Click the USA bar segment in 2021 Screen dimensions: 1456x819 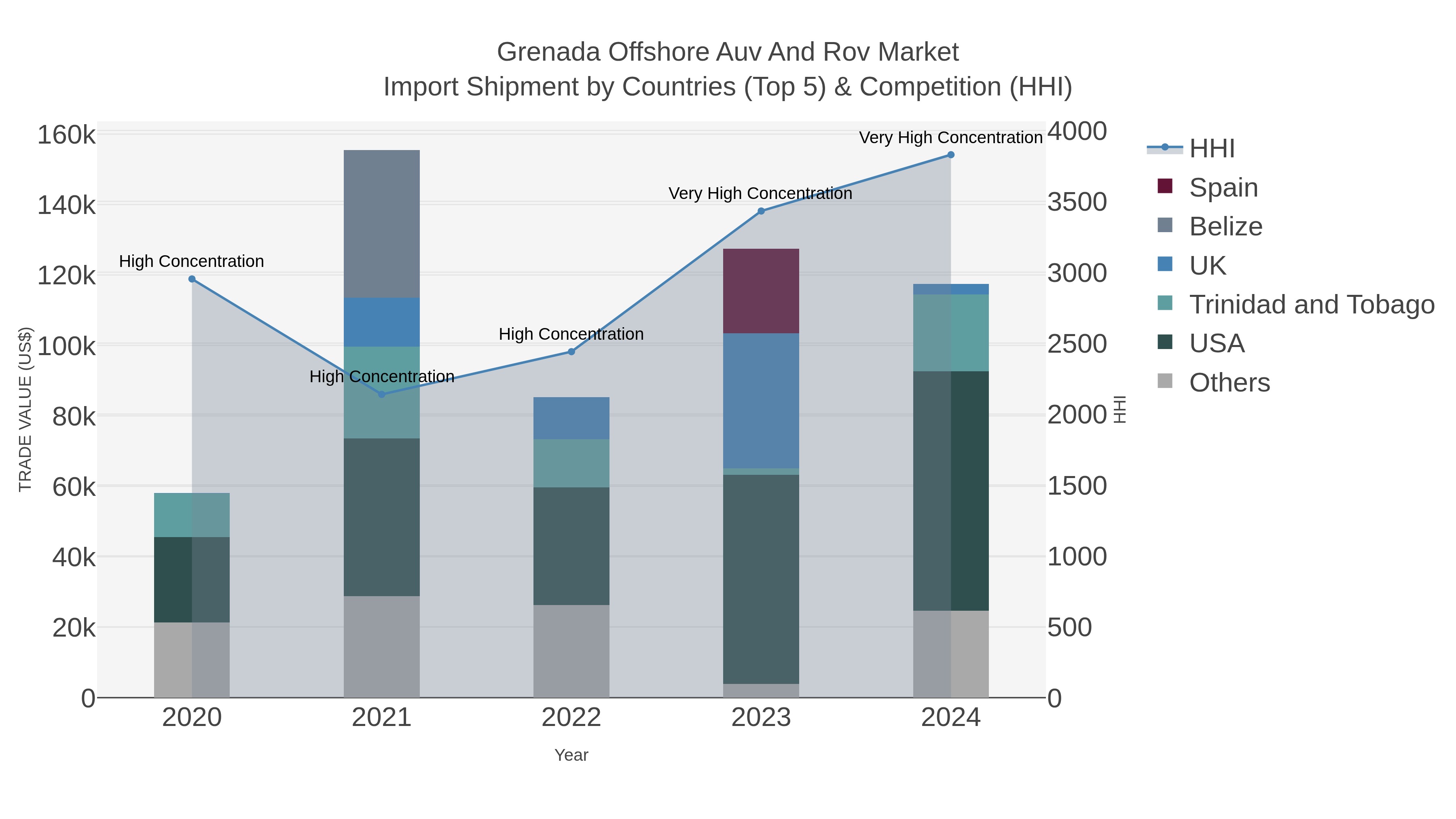tap(381, 517)
